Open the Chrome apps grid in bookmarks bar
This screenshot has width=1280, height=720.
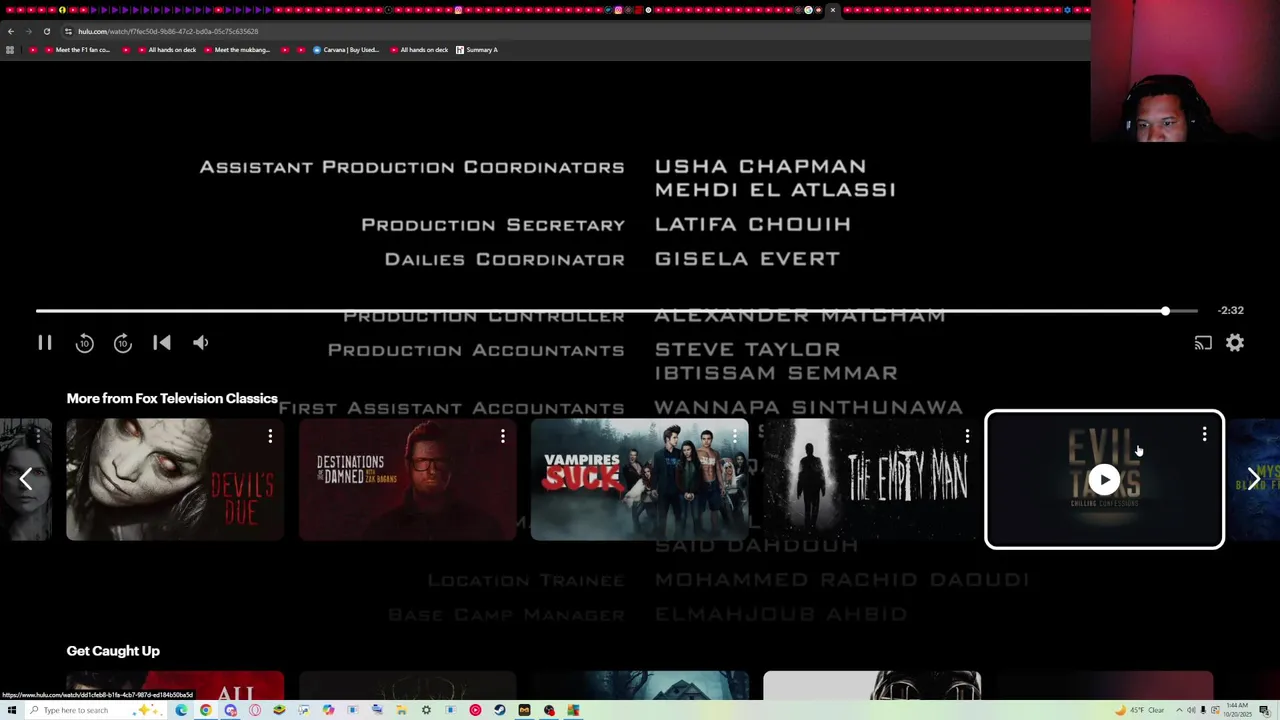coord(10,50)
